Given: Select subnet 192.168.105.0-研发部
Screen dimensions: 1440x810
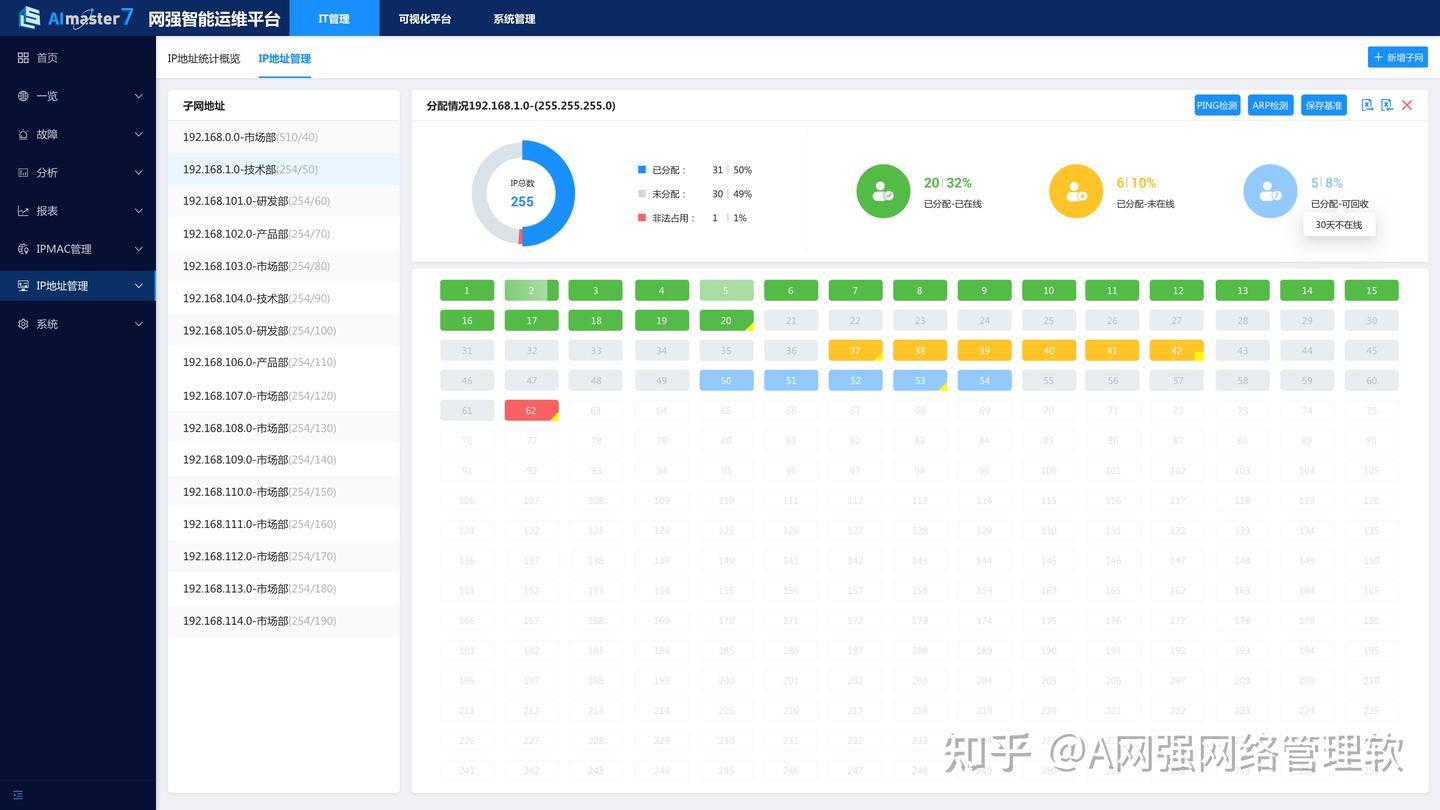Looking at the screenshot, I should click(x=283, y=330).
